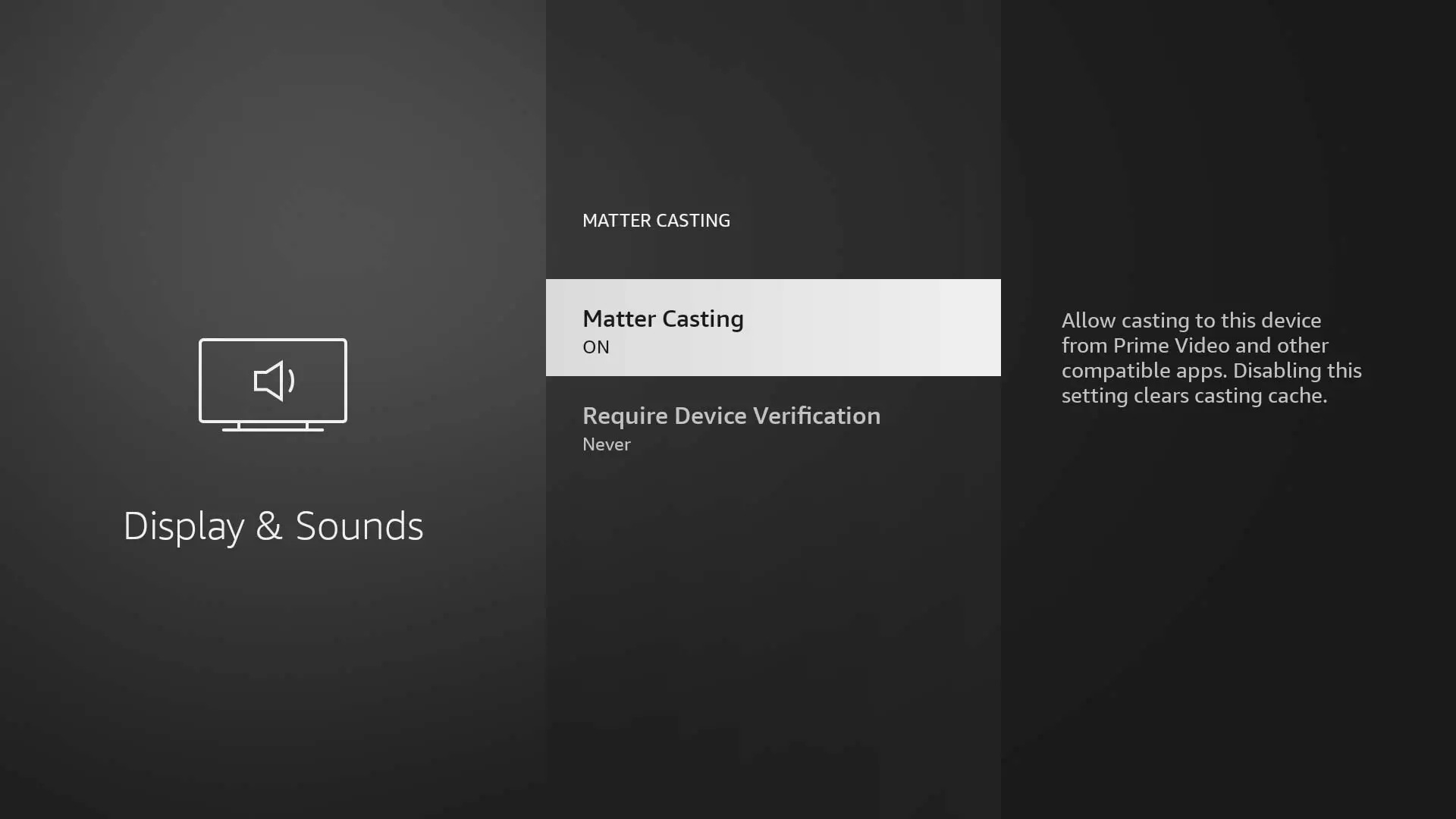Click the speaker glyph inside the TV icon
The image size is (1456, 819).
(x=269, y=381)
